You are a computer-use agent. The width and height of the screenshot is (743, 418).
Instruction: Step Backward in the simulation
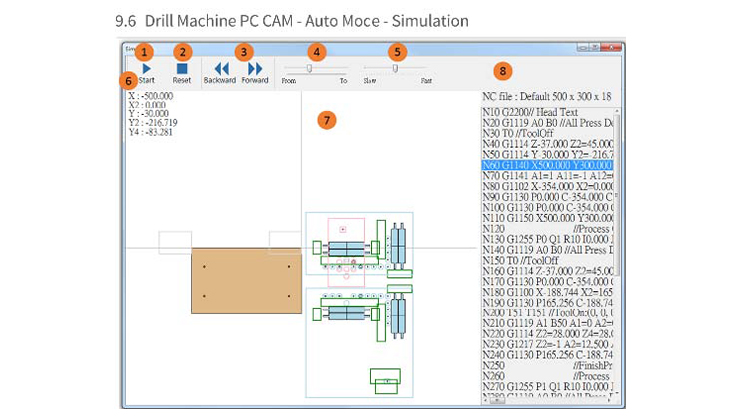pos(220,68)
